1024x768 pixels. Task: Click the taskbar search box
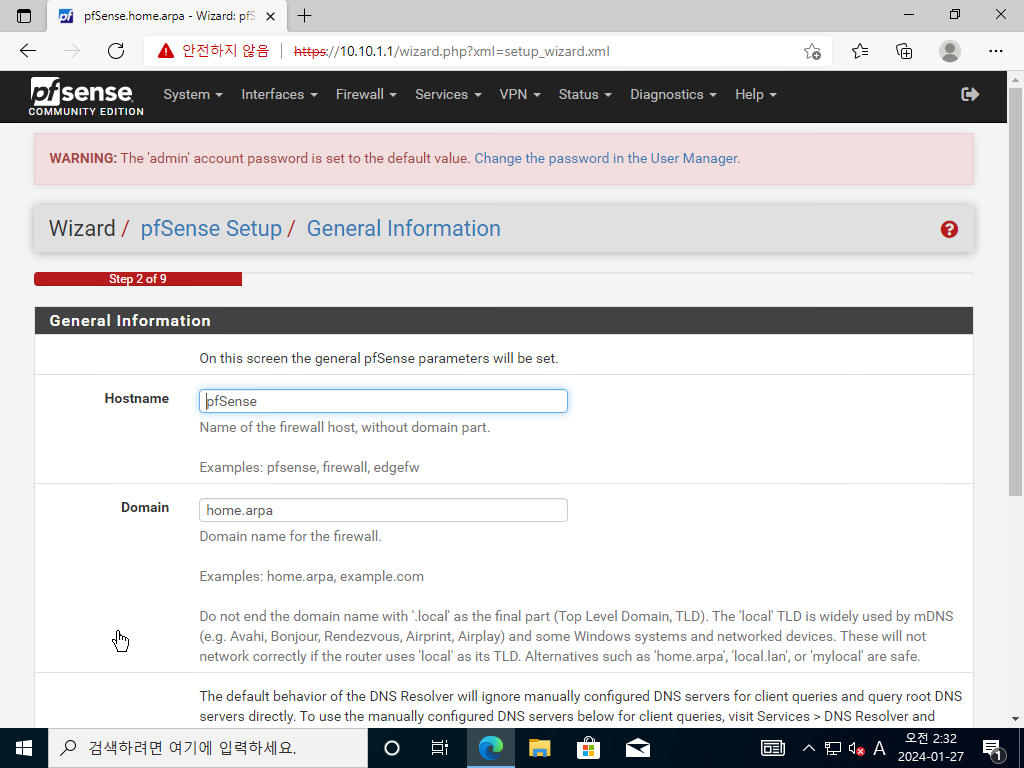coord(208,748)
